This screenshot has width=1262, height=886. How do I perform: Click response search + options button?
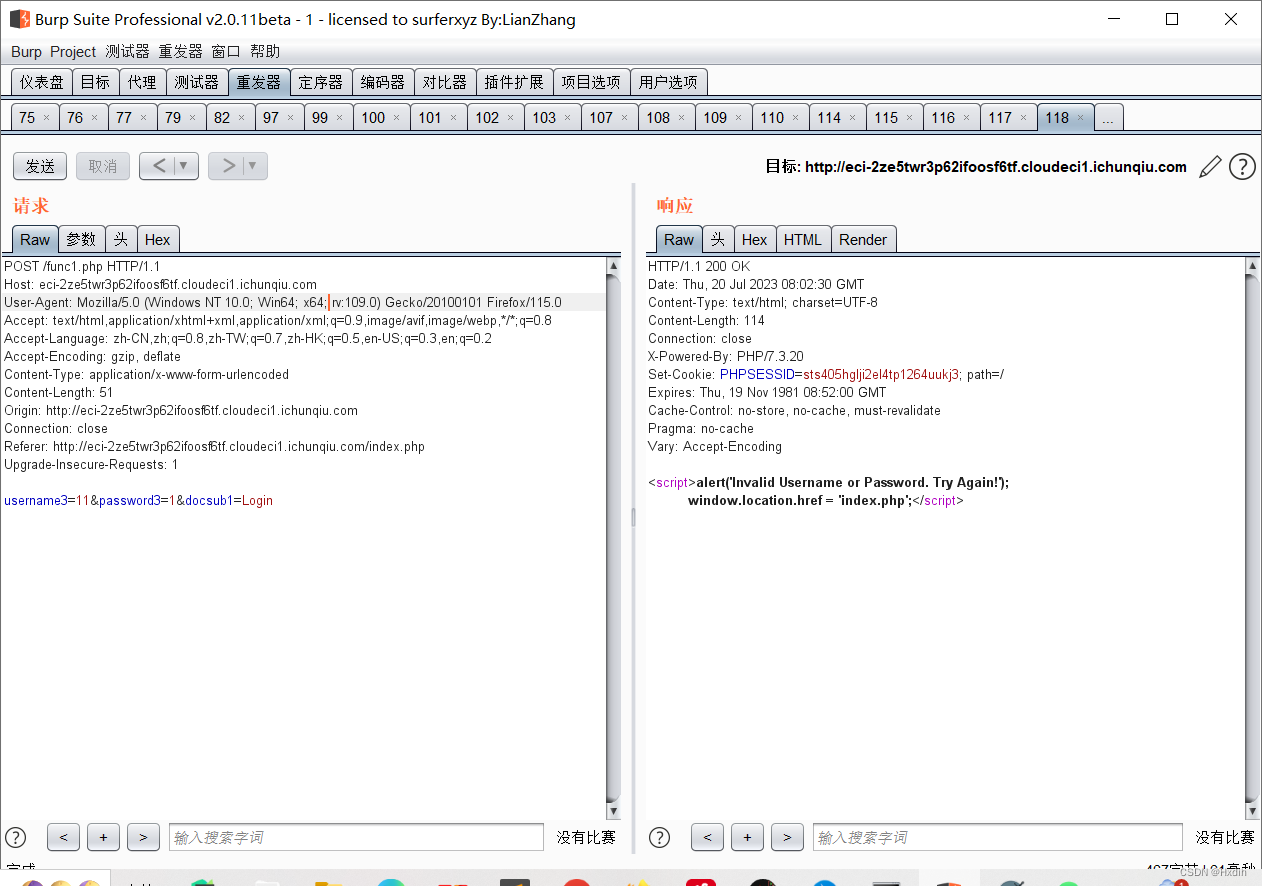point(747,837)
